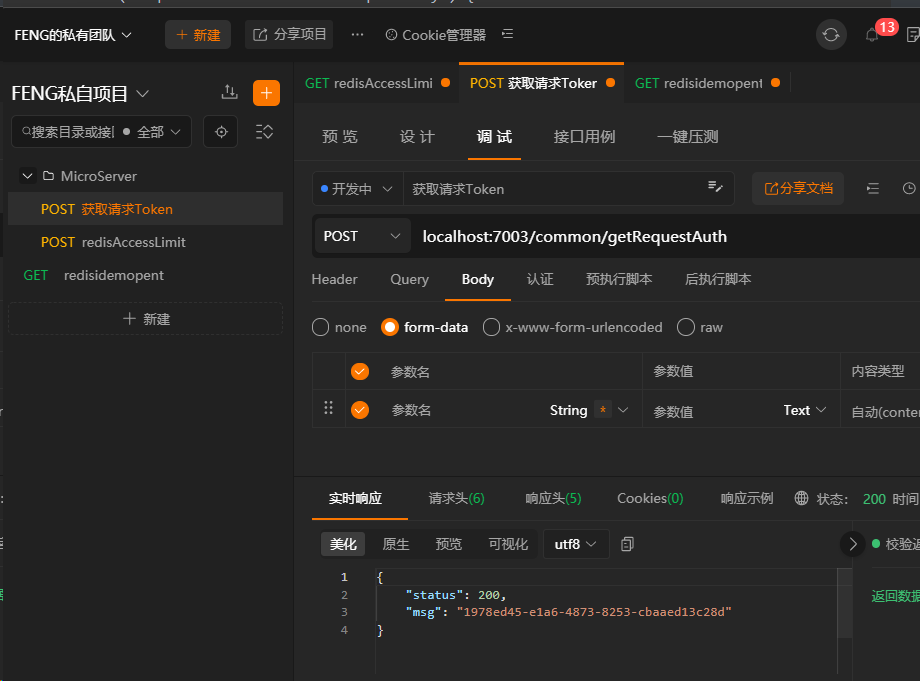The width and height of the screenshot is (920, 681).
Task: Open the POST method dropdown
Action: (361, 236)
